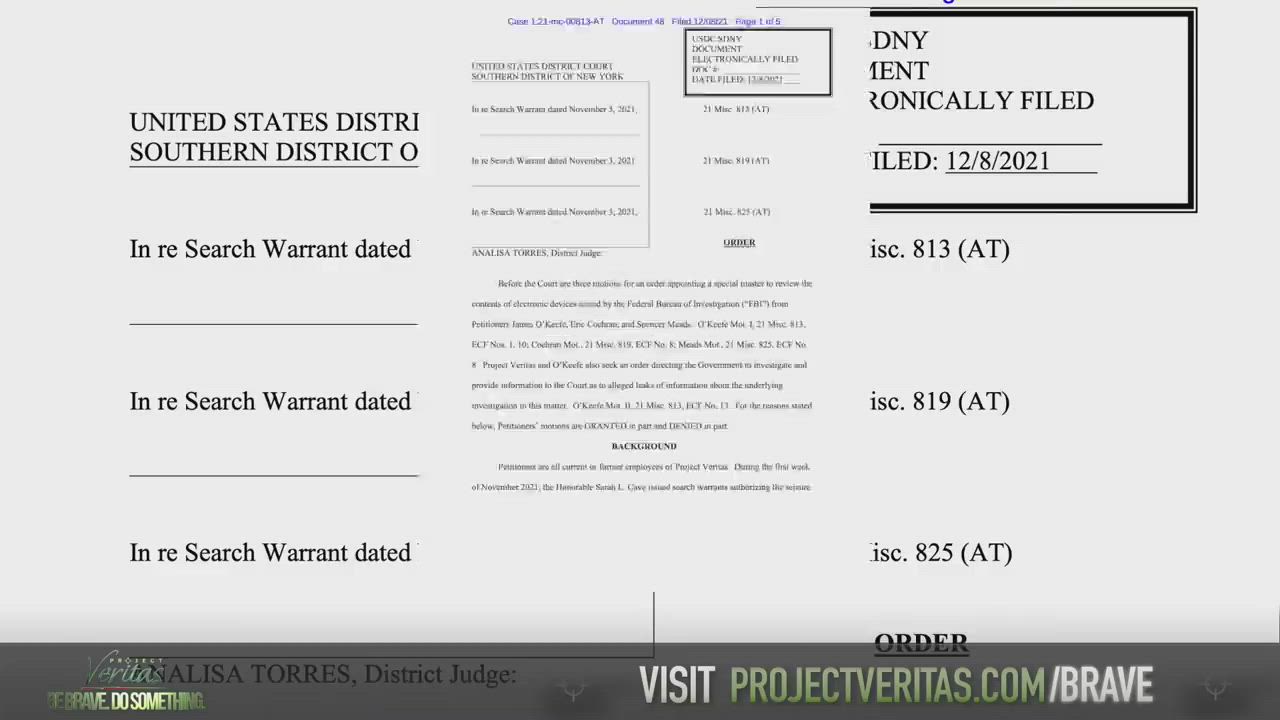This screenshot has width=1280, height=720.
Task: Click the enlarged 12/8/2021 filing date
Action: click(997, 161)
